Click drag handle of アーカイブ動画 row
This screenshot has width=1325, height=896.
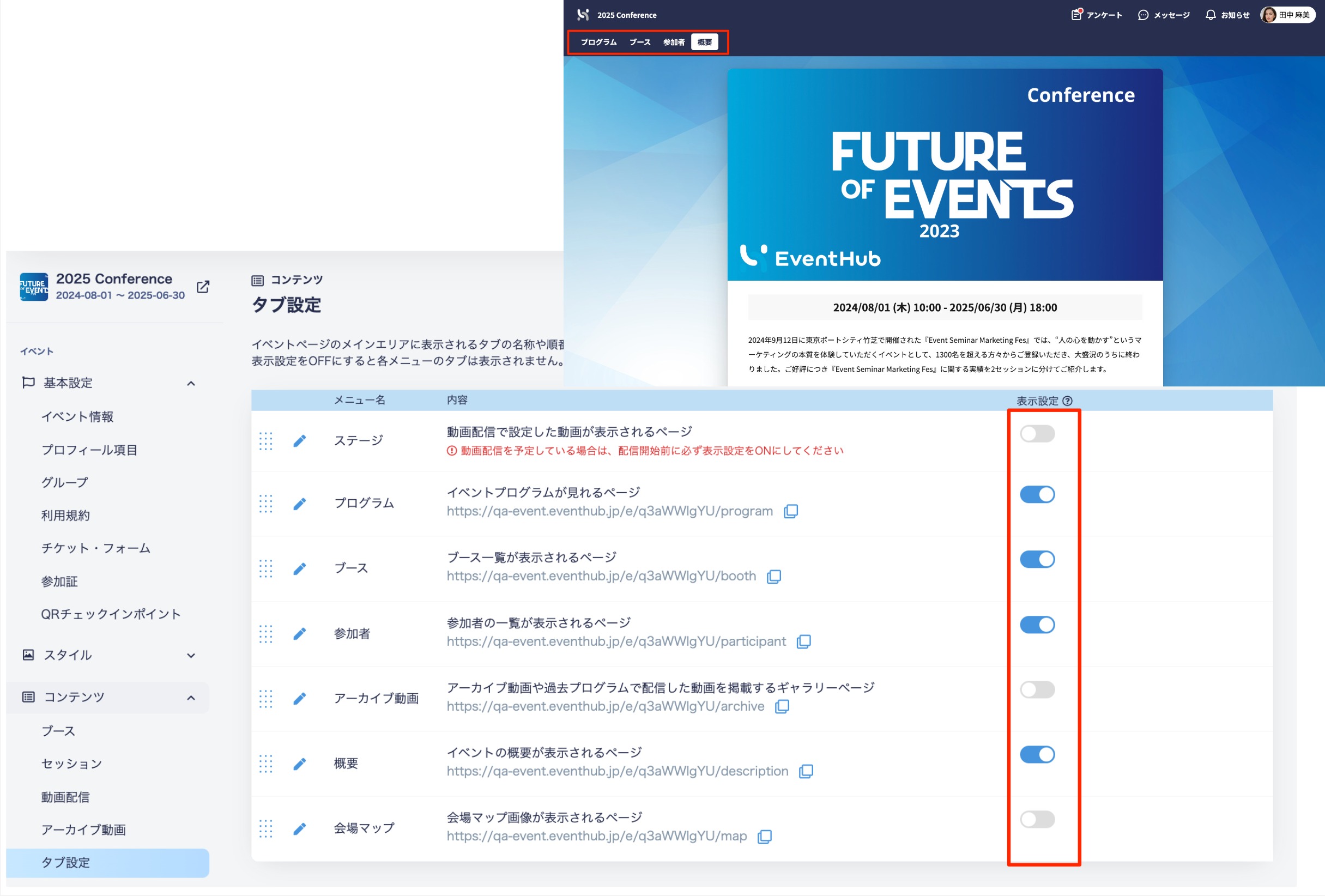[x=265, y=699]
